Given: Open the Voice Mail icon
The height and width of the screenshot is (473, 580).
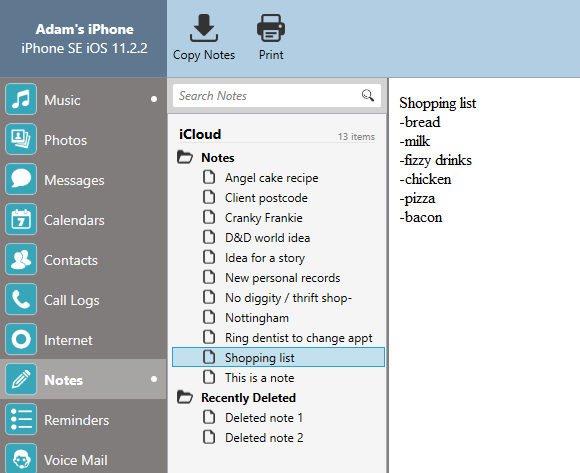Looking at the screenshot, I should click(21, 459).
